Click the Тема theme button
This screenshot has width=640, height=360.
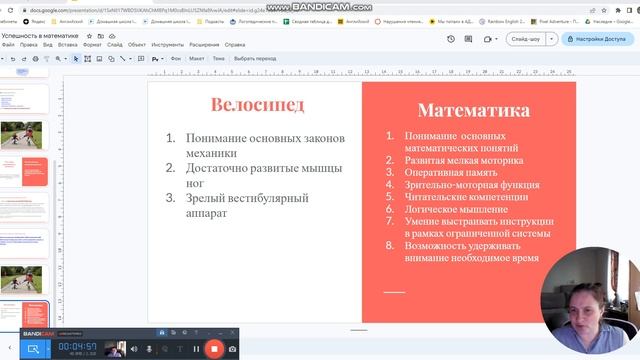coord(218,59)
